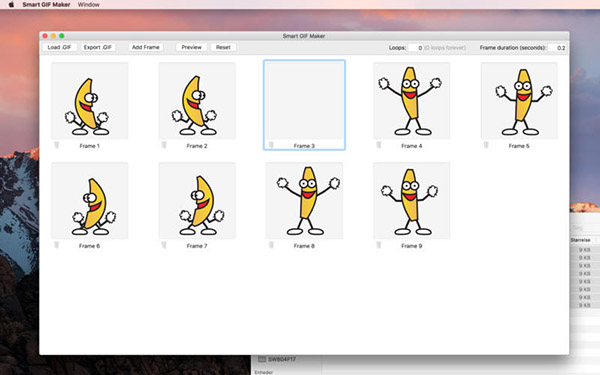Select the Frame 9 banana thumbnail
Image resolution: width=600 pixels, height=375 pixels.
click(x=412, y=201)
